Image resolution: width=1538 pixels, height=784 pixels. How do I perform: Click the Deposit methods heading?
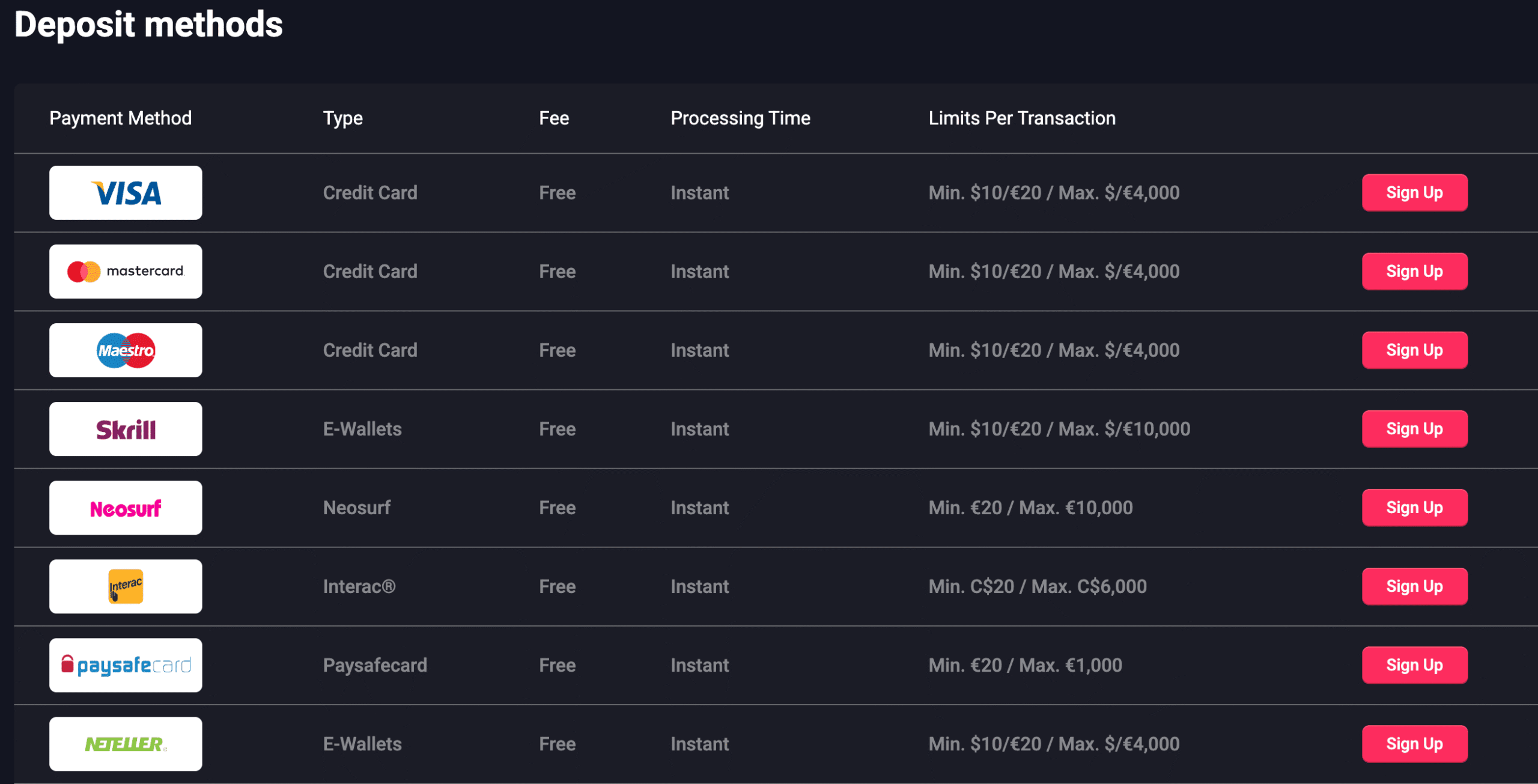click(148, 25)
